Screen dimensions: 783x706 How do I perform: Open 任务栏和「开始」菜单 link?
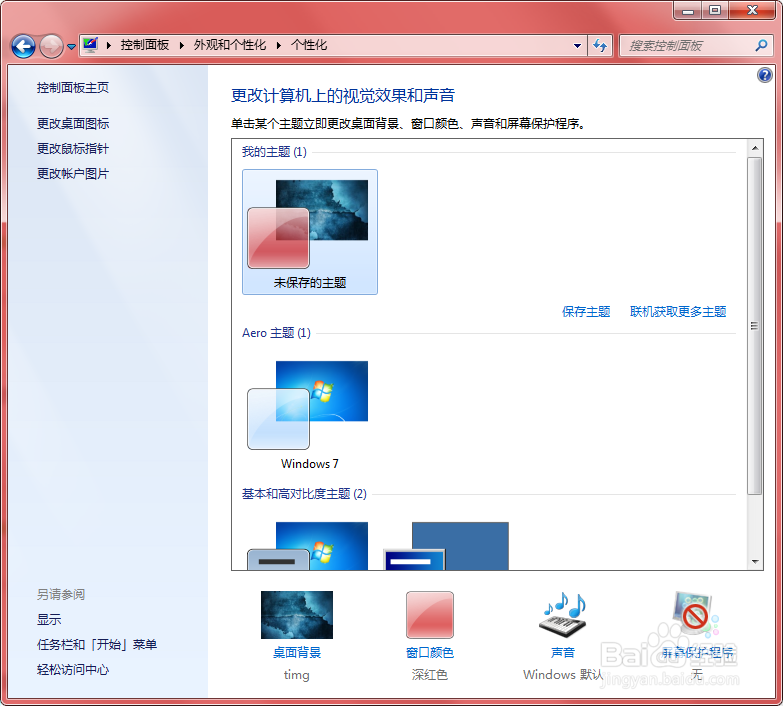tap(96, 645)
